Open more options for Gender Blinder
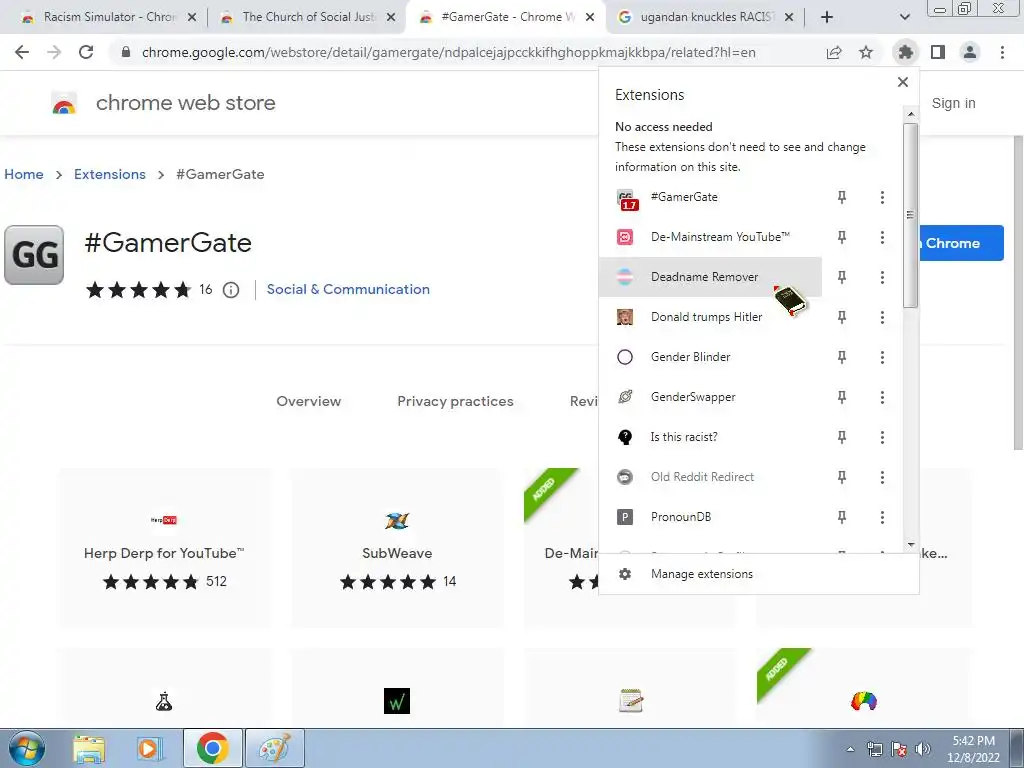This screenshot has width=1024, height=768. (882, 357)
